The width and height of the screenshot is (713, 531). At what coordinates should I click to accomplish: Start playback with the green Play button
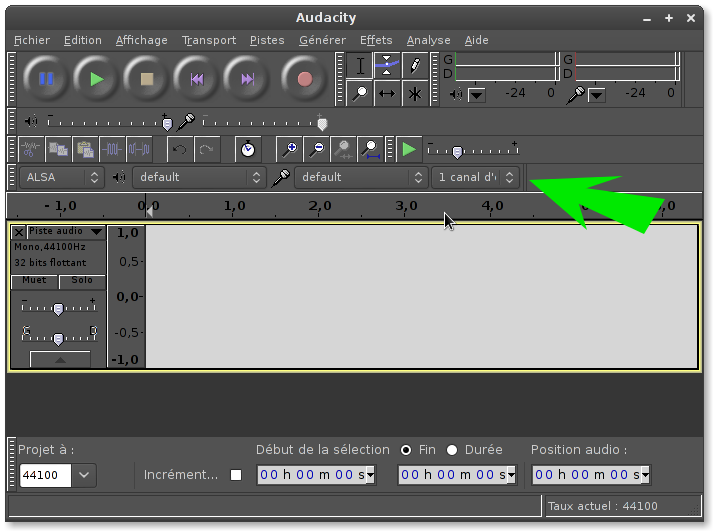96,79
